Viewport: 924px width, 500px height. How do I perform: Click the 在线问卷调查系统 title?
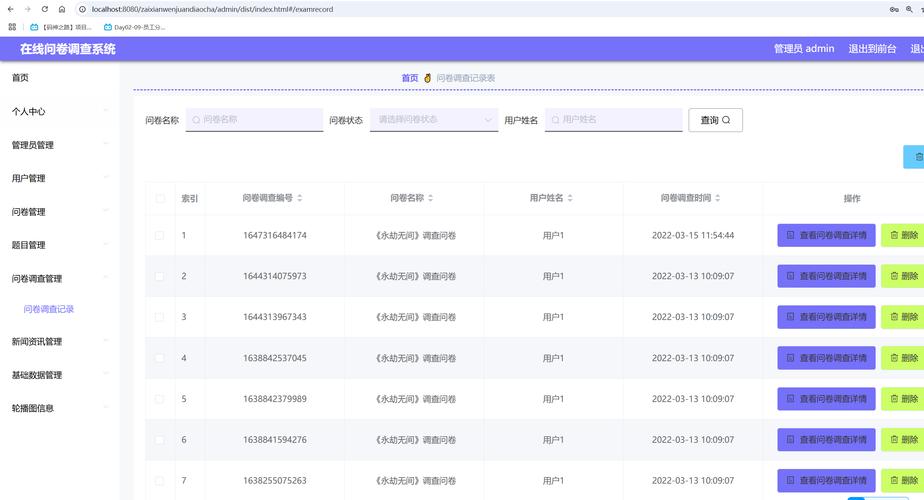coord(68,50)
